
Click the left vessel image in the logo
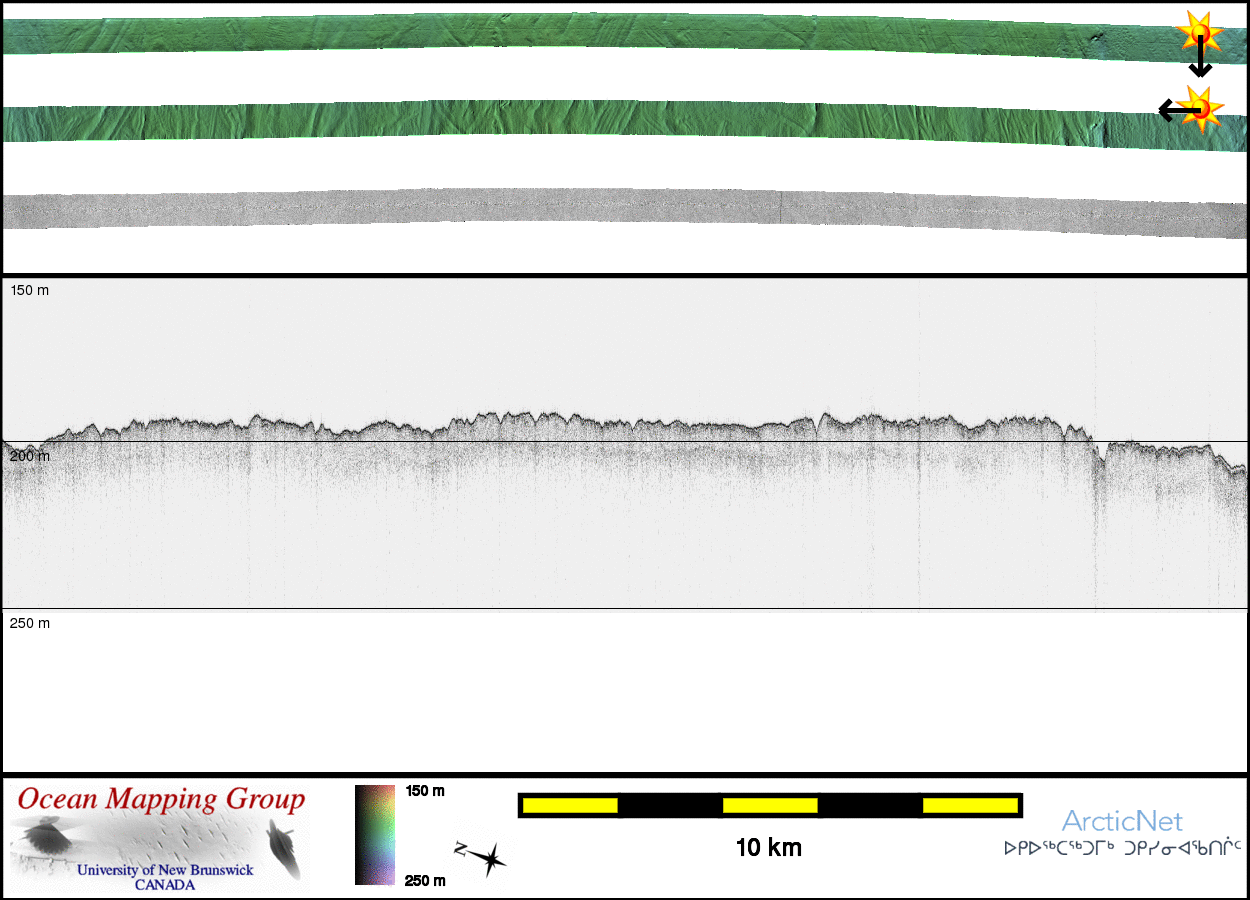point(45,837)
